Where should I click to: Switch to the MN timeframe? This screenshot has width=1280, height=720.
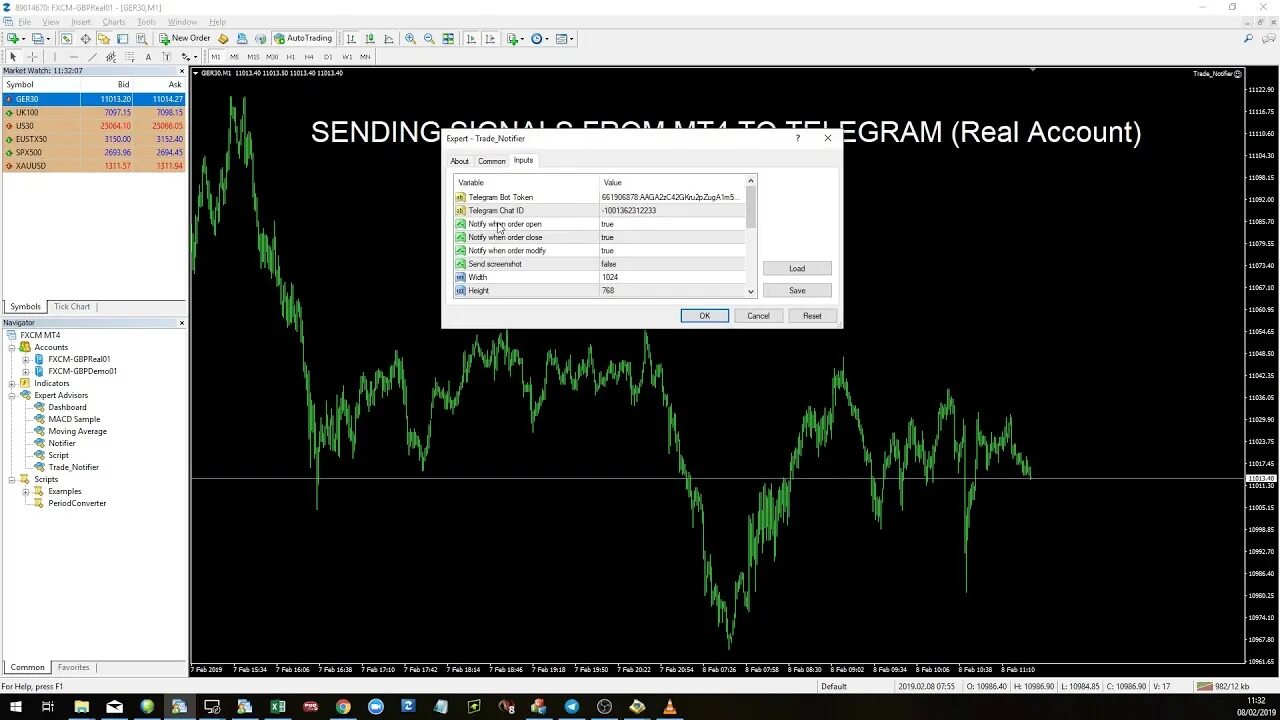coord(365,56)
